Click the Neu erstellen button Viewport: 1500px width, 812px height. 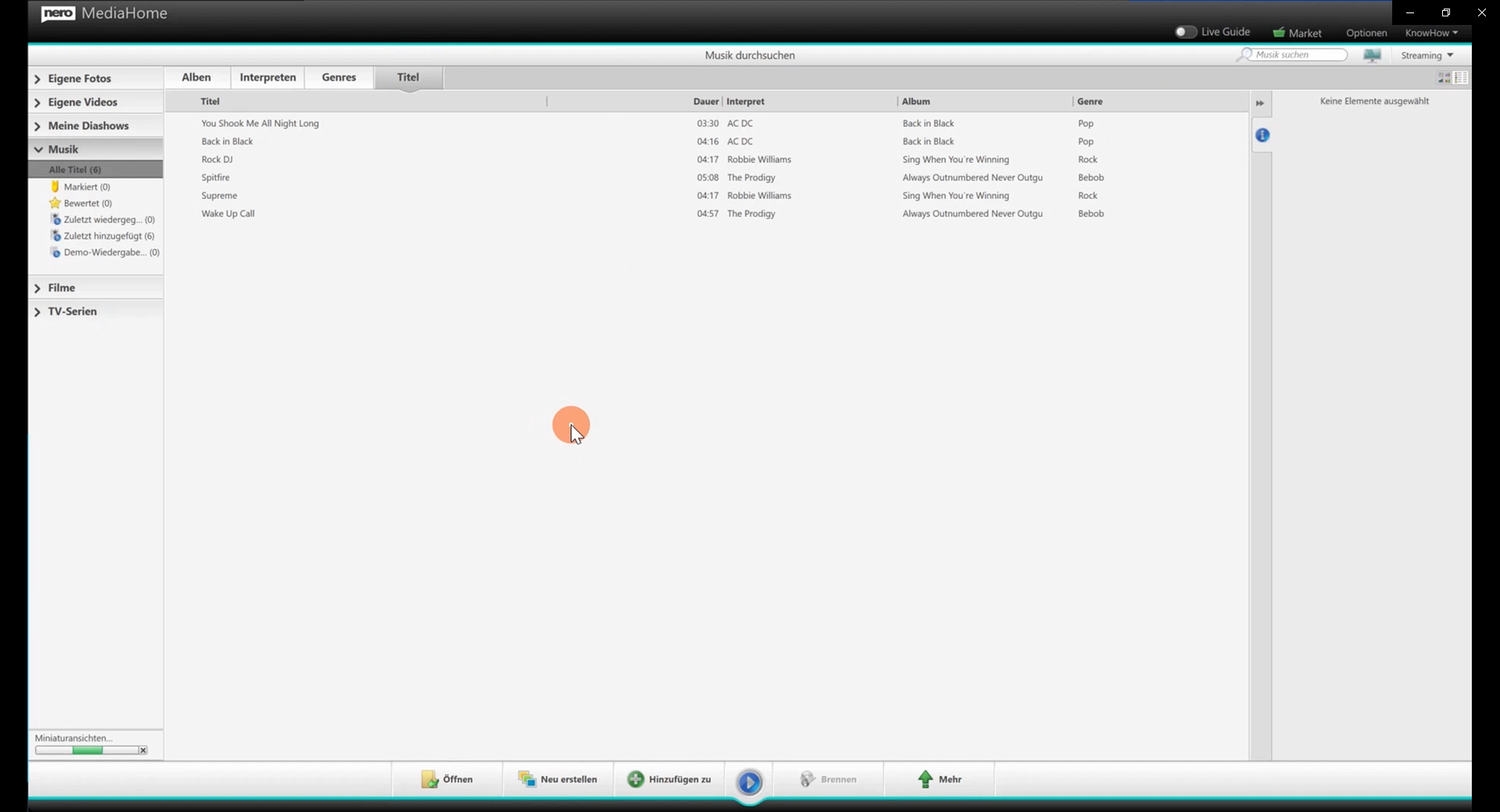(558, 779)
